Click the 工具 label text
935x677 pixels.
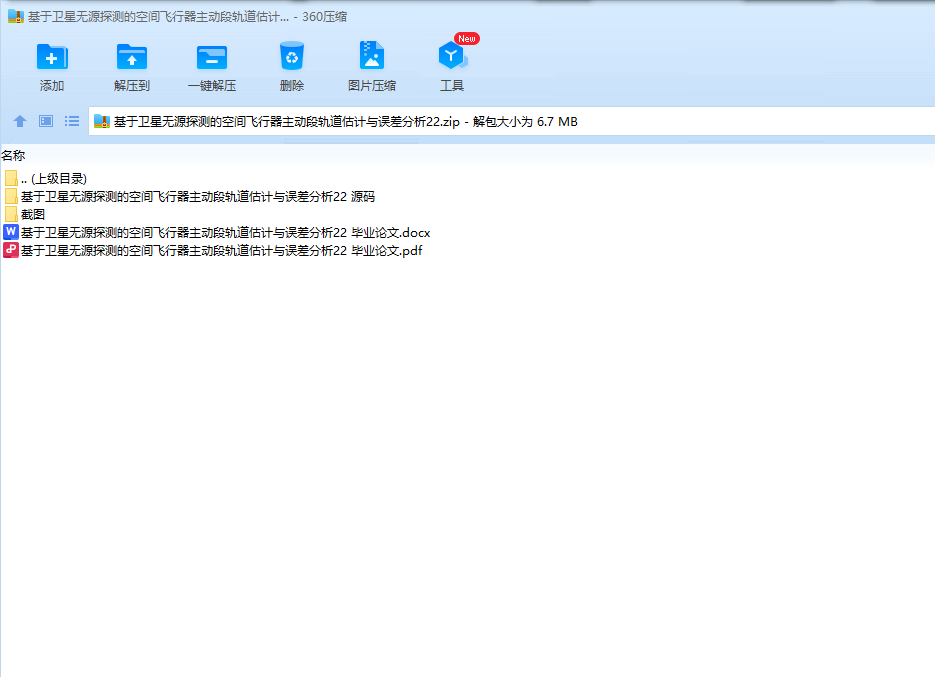coord(451,86)
